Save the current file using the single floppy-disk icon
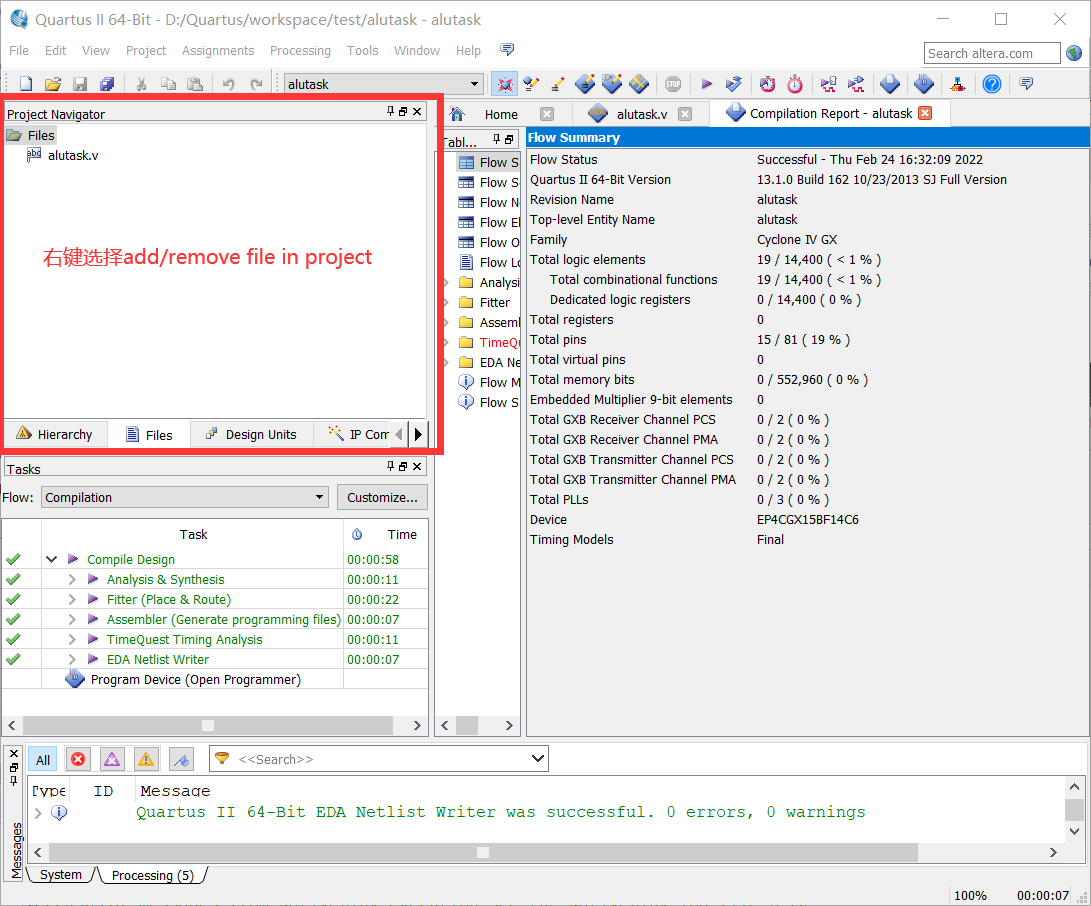1091x906 pixels. coord(80,84)
